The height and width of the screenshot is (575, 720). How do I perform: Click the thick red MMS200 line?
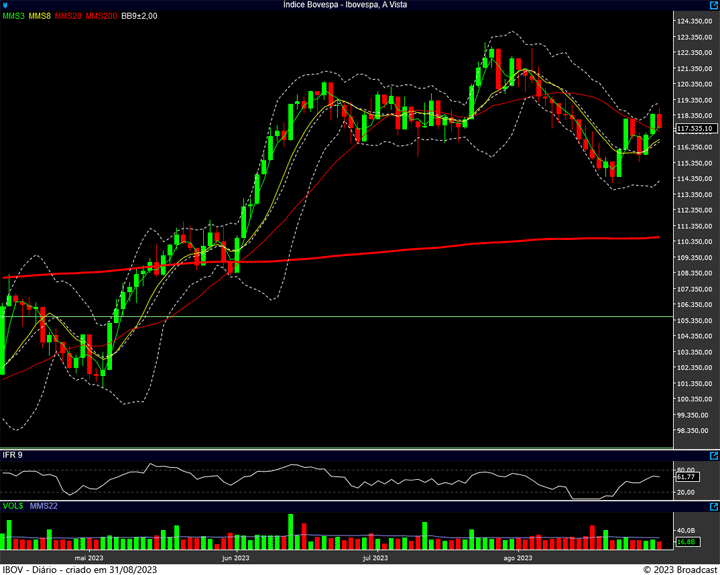[x=400, y=248]
